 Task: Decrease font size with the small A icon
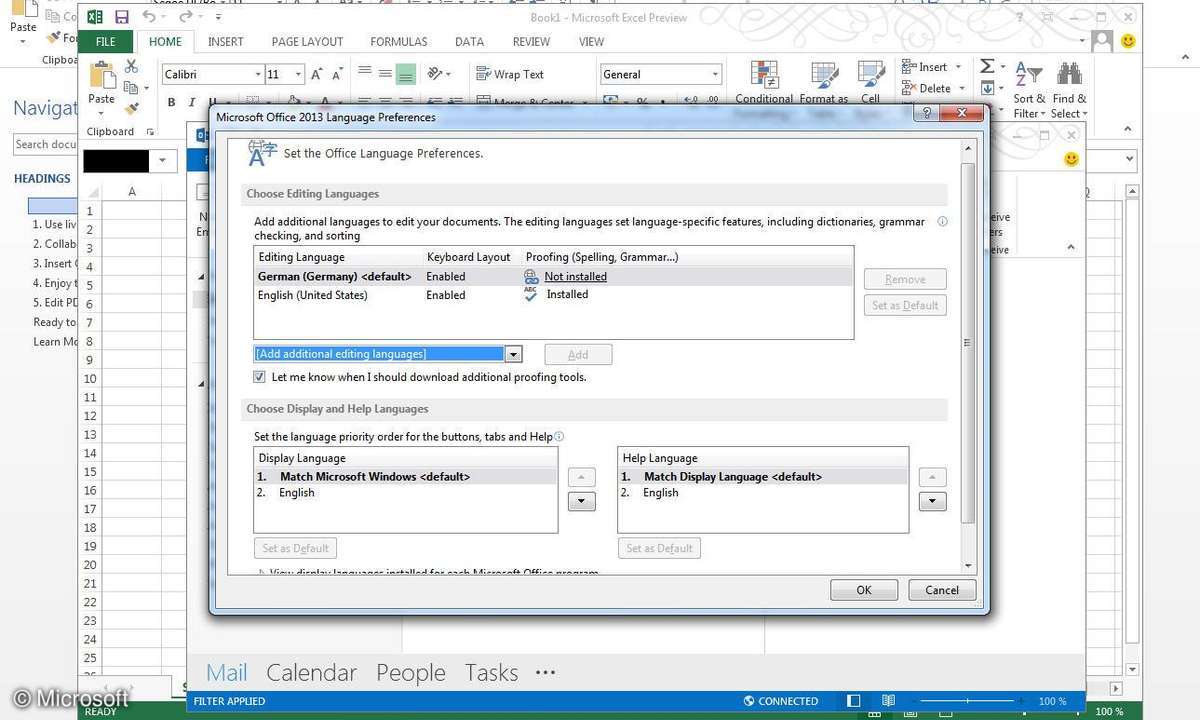coord(338,74)
